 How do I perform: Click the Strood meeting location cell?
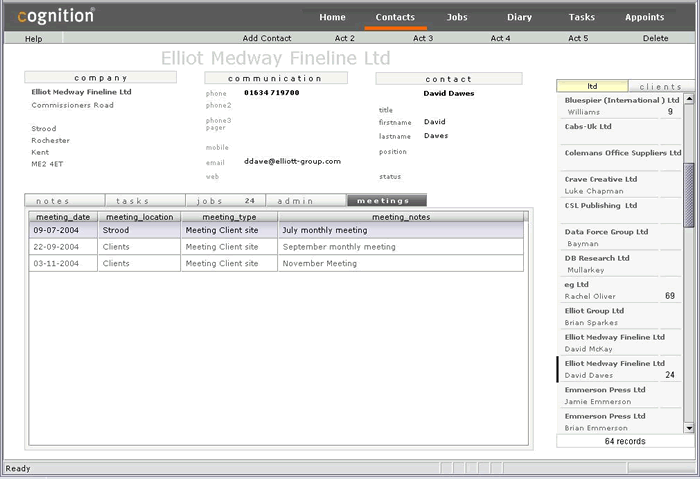coord(139,230)
